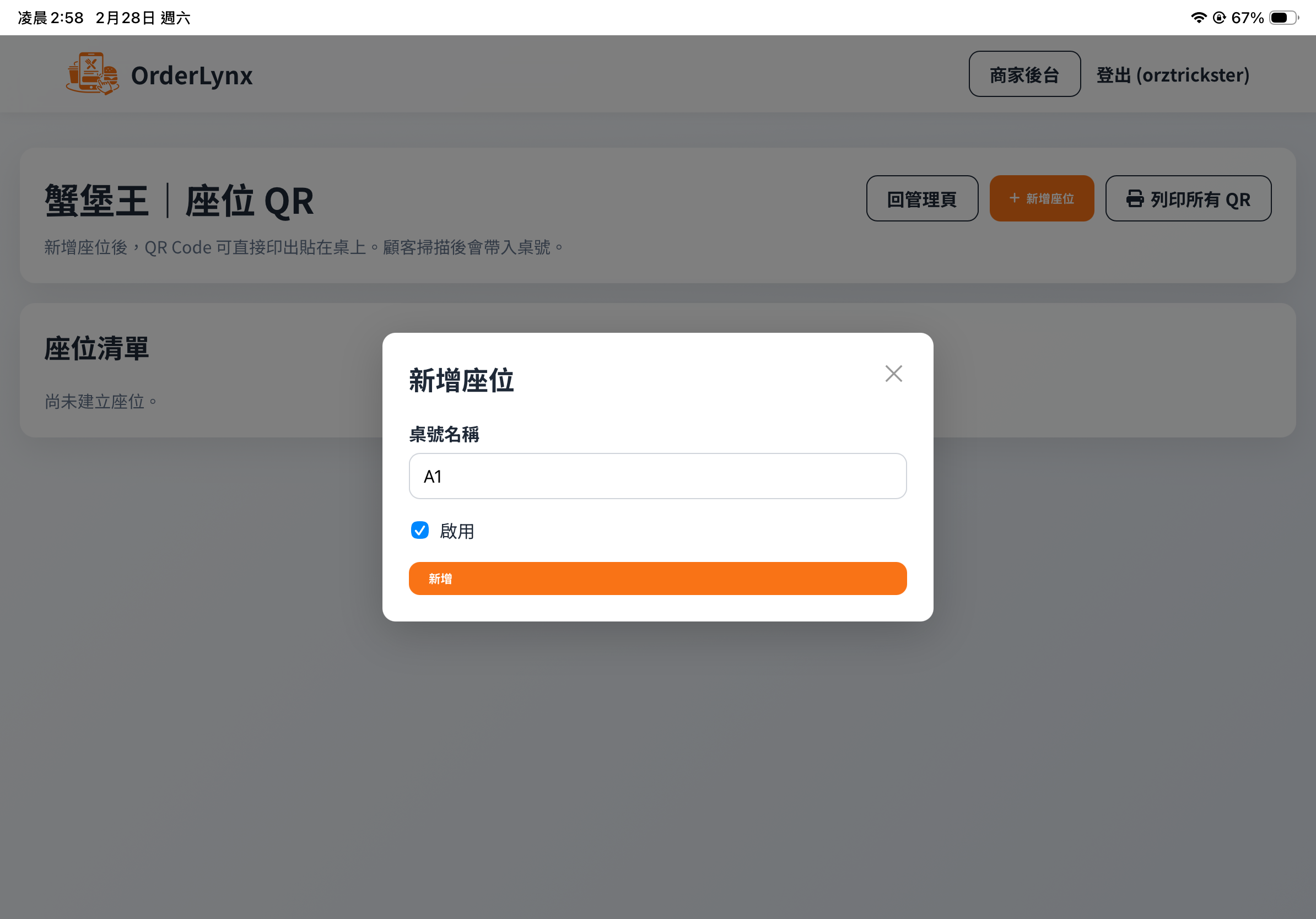The width and height of the screenshot is (1316, 919).
Task: Close the 新增座位 dialog with the X icon
Action: 893,374
